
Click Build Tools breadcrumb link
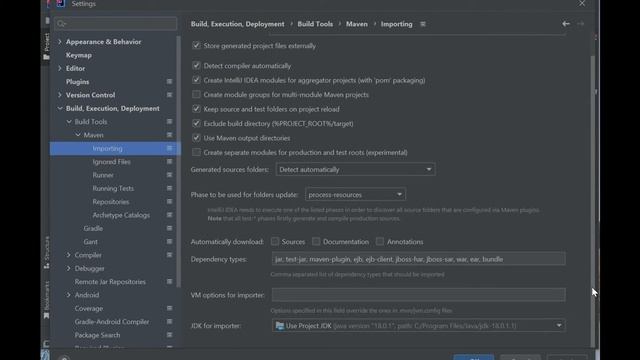315,24
